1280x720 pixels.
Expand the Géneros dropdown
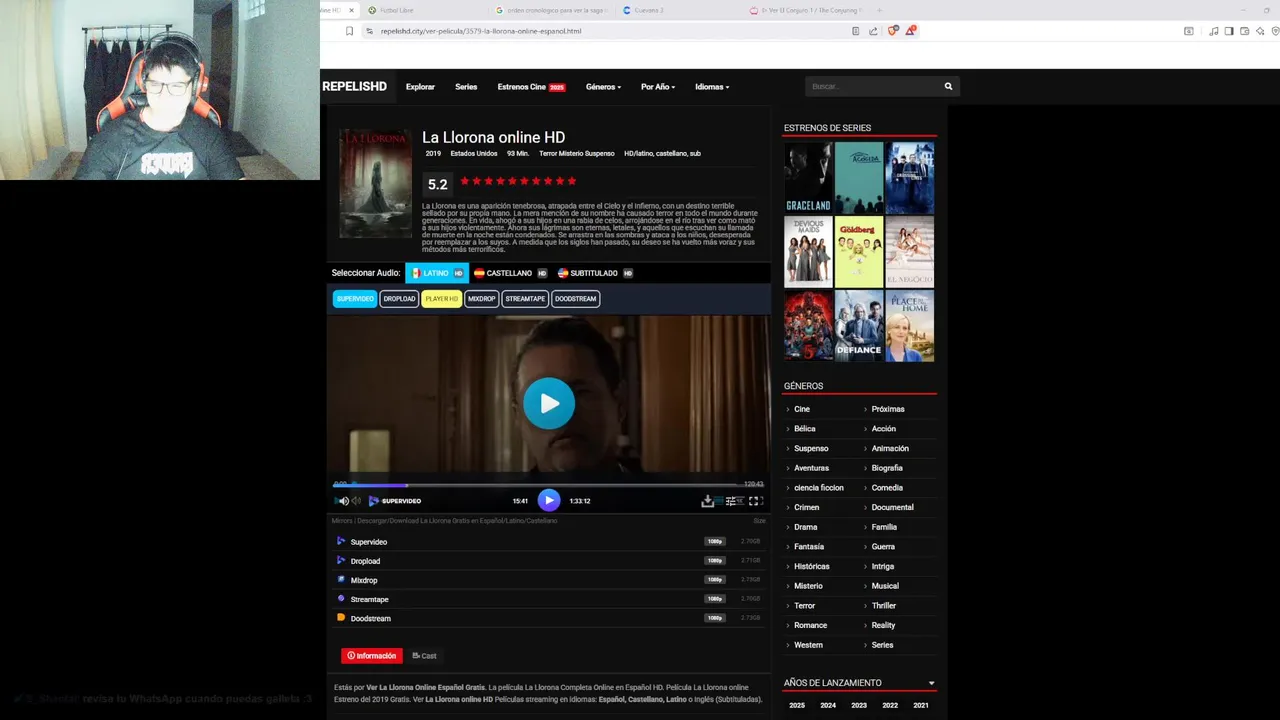coord(603,87)
